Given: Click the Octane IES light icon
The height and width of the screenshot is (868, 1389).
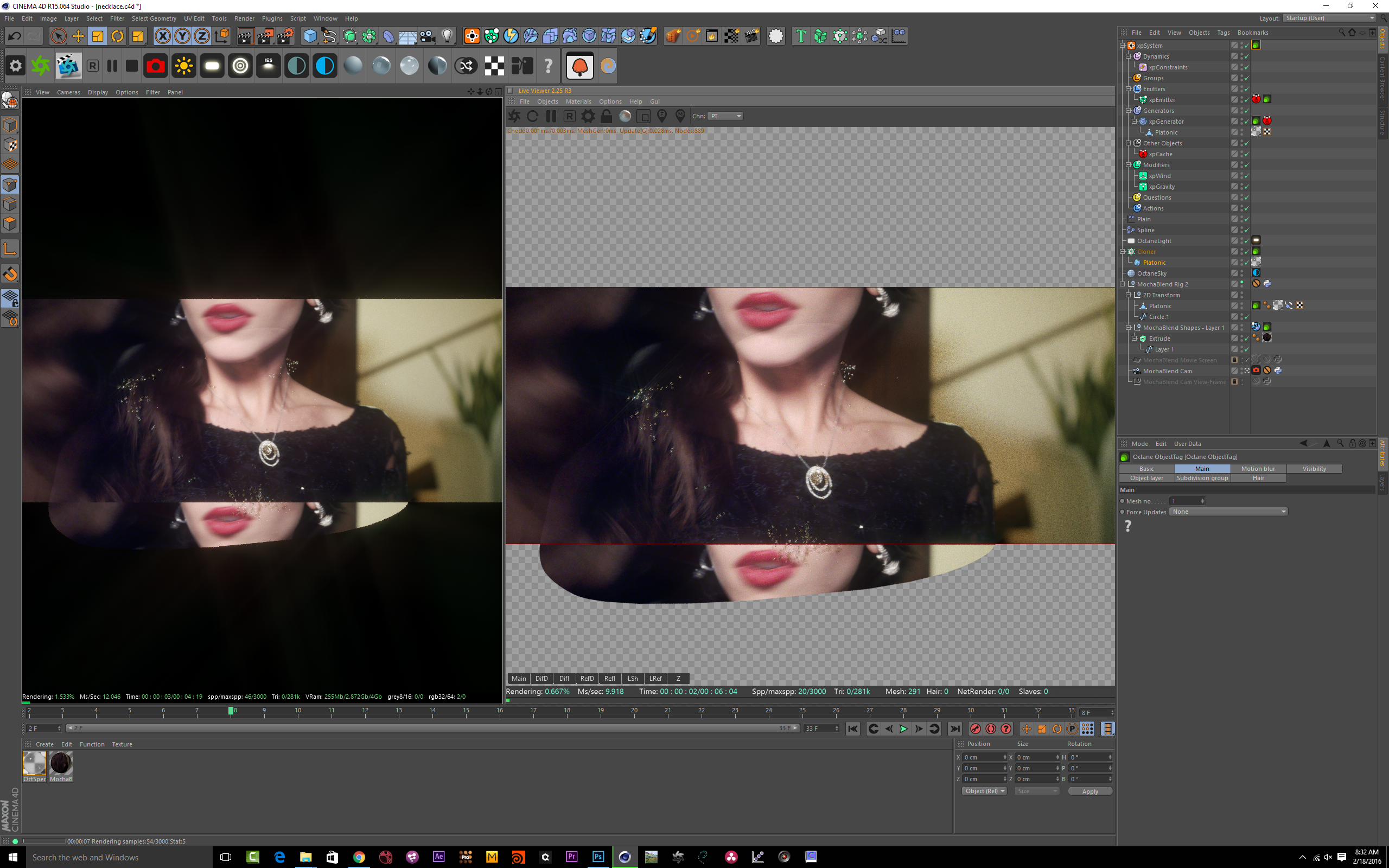Looking at the screenshot, I should (268, 66).
